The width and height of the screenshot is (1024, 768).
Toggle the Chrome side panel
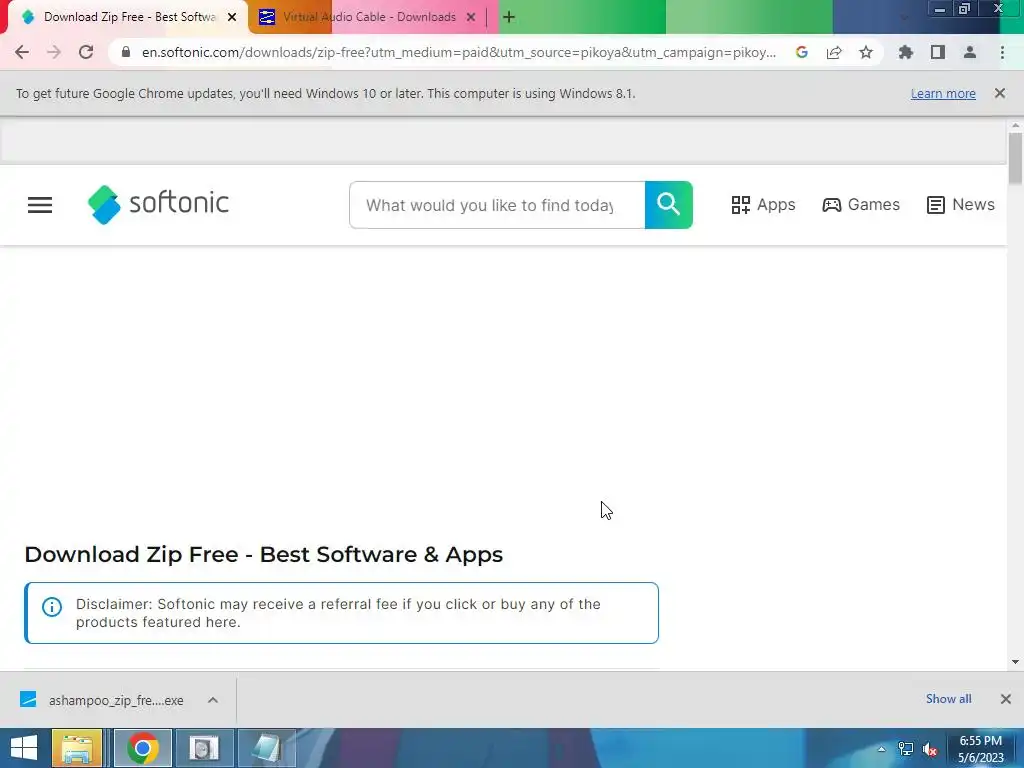938,52
